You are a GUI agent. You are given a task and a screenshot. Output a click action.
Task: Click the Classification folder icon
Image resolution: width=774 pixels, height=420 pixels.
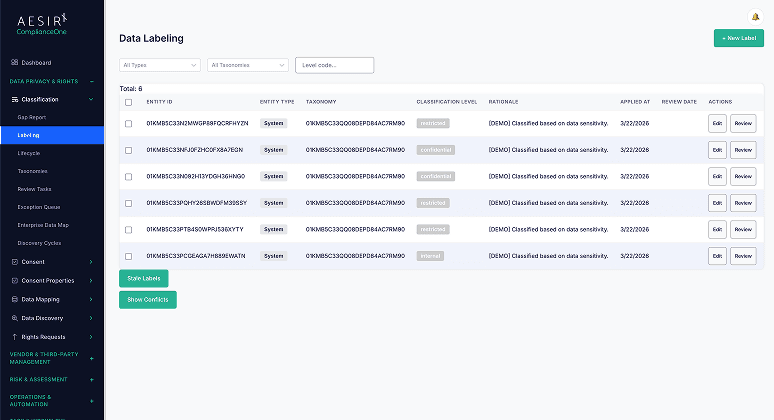point(13,99)
